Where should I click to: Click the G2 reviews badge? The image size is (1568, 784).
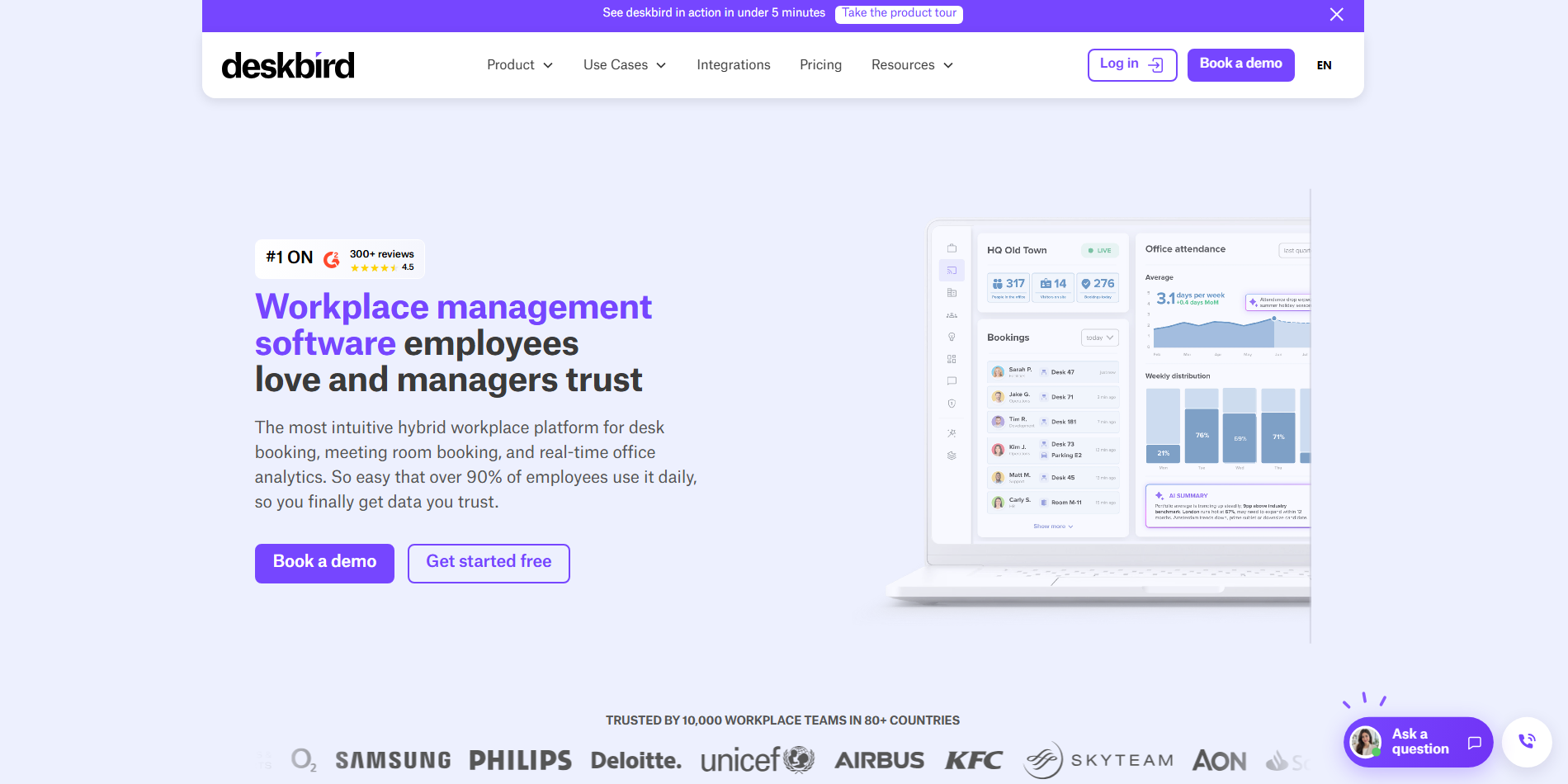340,259
